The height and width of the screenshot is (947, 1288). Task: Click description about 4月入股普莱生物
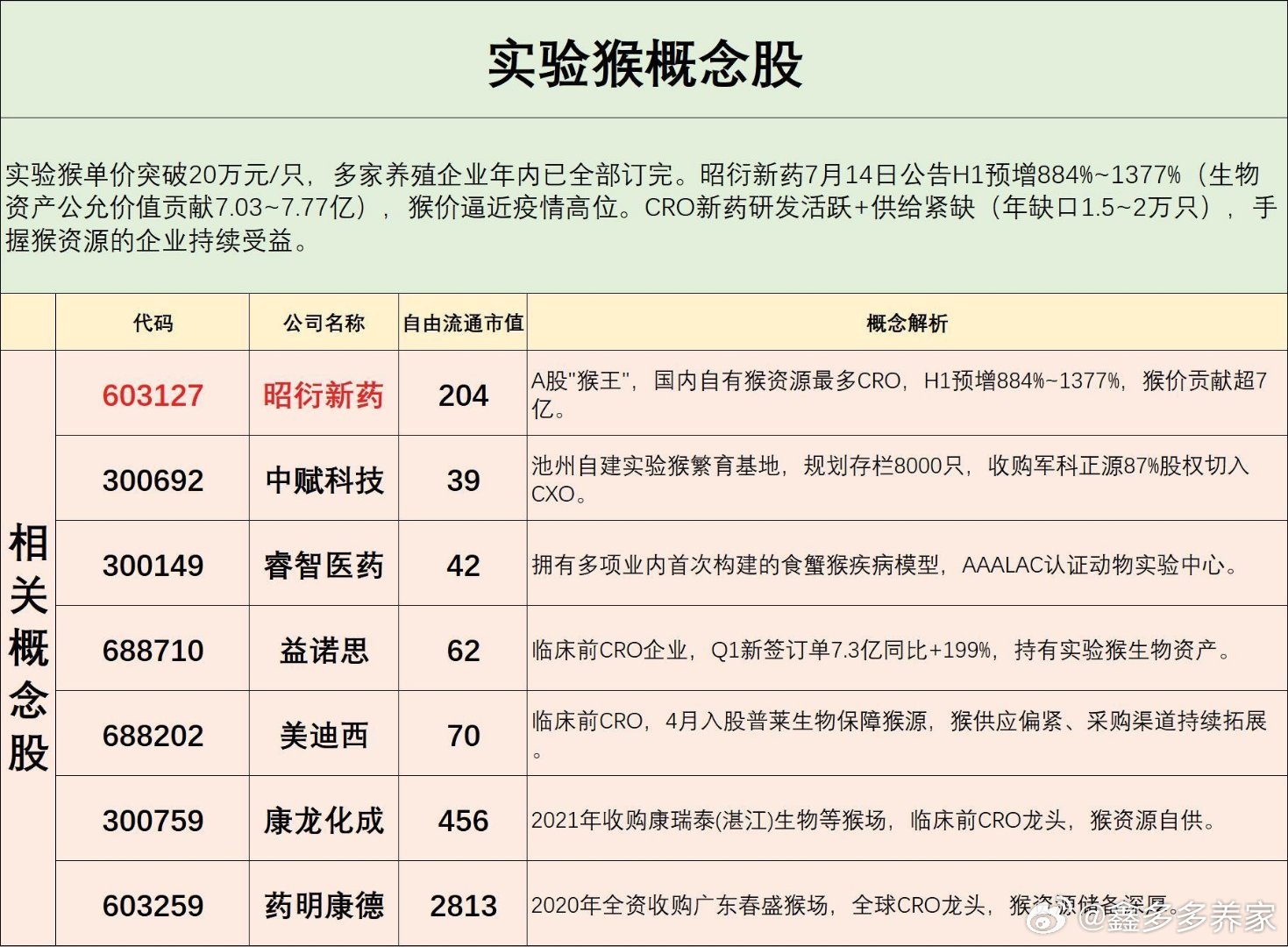(900, 735)
